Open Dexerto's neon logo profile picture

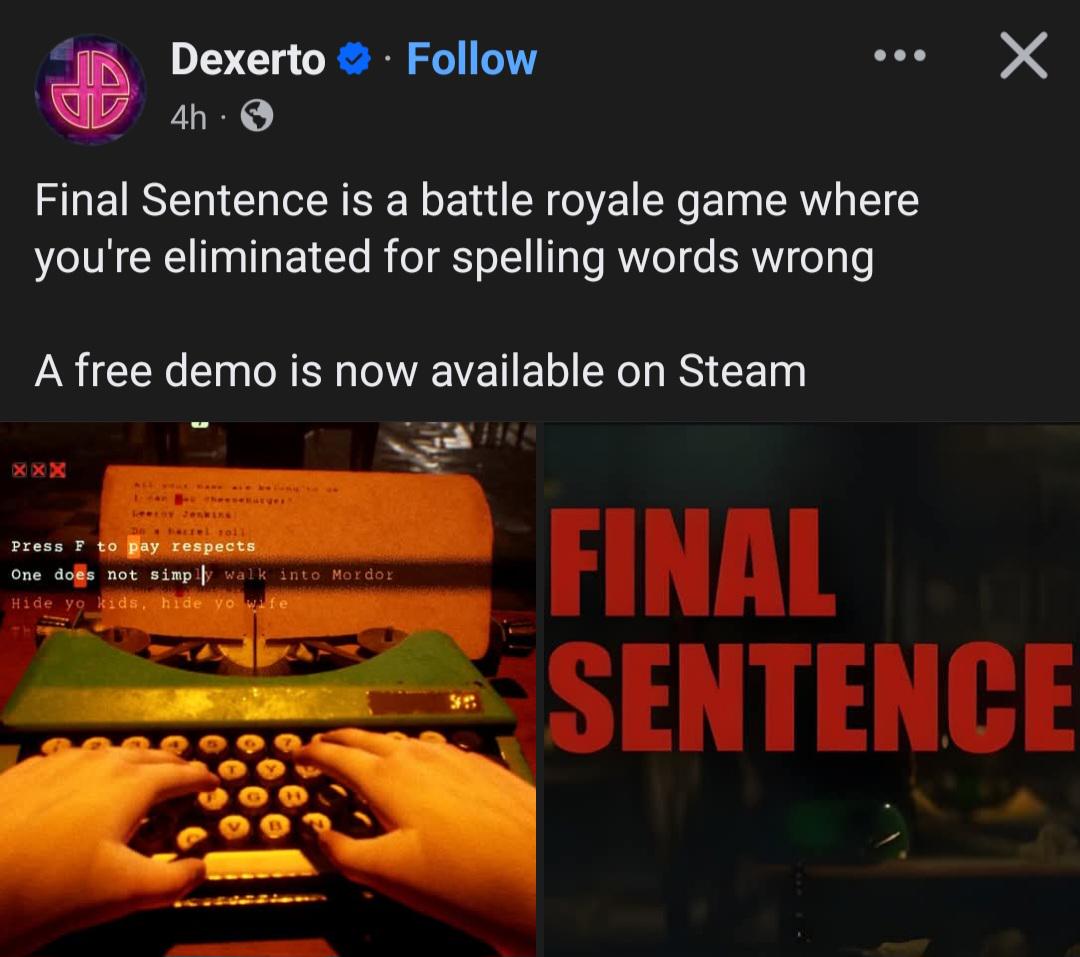(x=90, y=90)
